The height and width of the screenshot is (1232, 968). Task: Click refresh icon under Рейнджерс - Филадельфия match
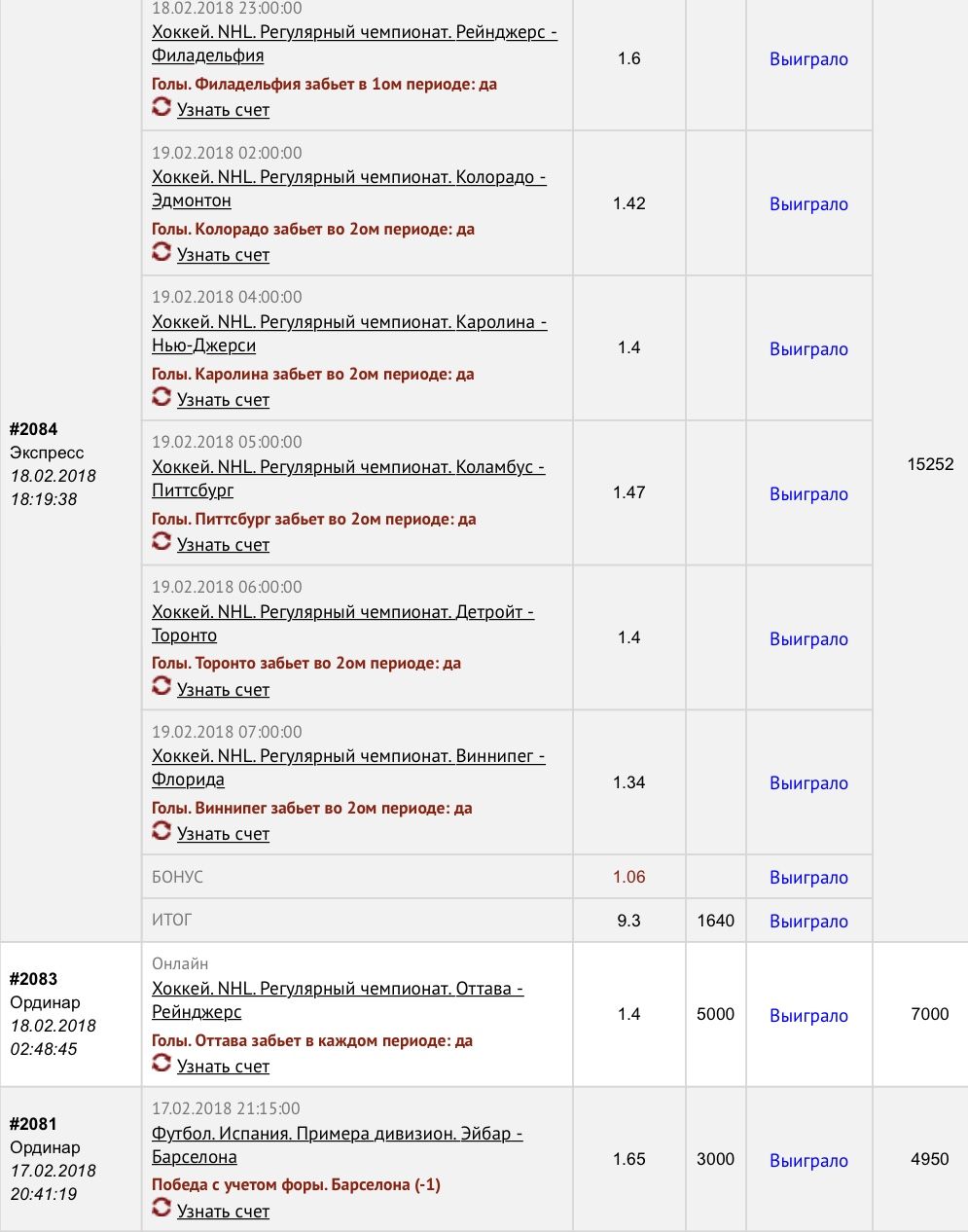[x=161, y=107]
